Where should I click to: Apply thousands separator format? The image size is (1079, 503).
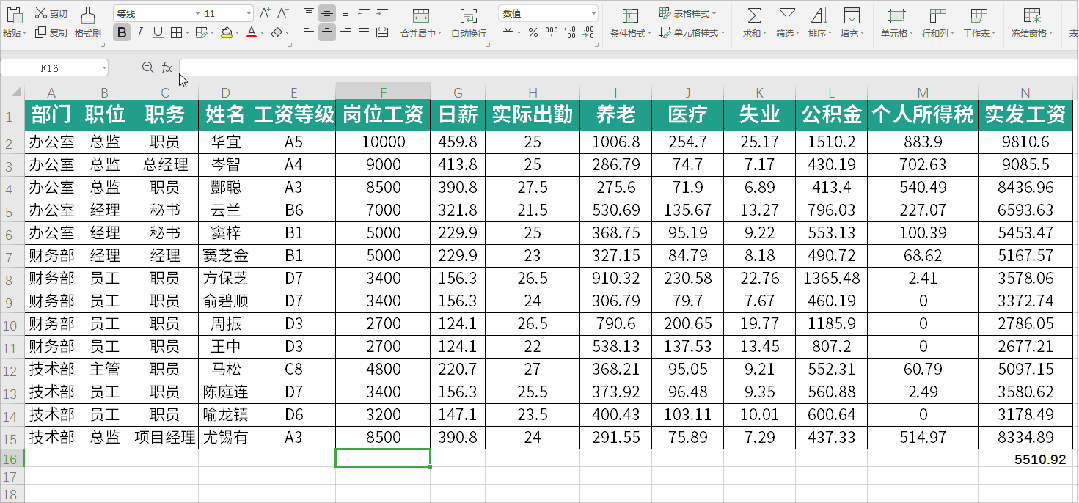pos(551,32)
